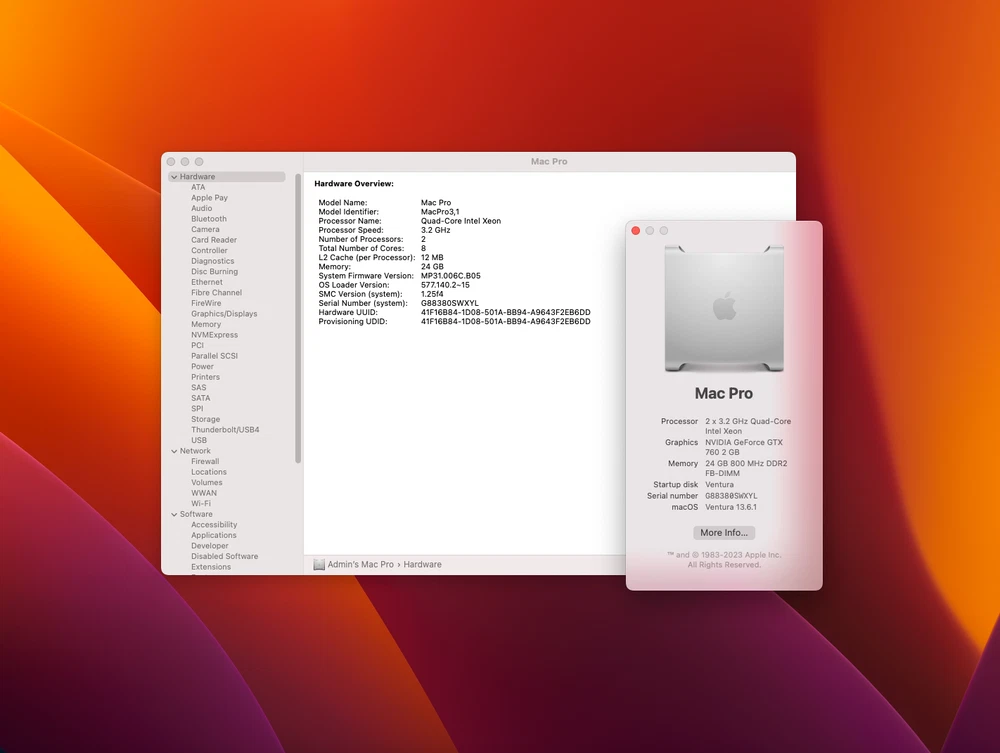Select Applications under Software

click(214, 535)
